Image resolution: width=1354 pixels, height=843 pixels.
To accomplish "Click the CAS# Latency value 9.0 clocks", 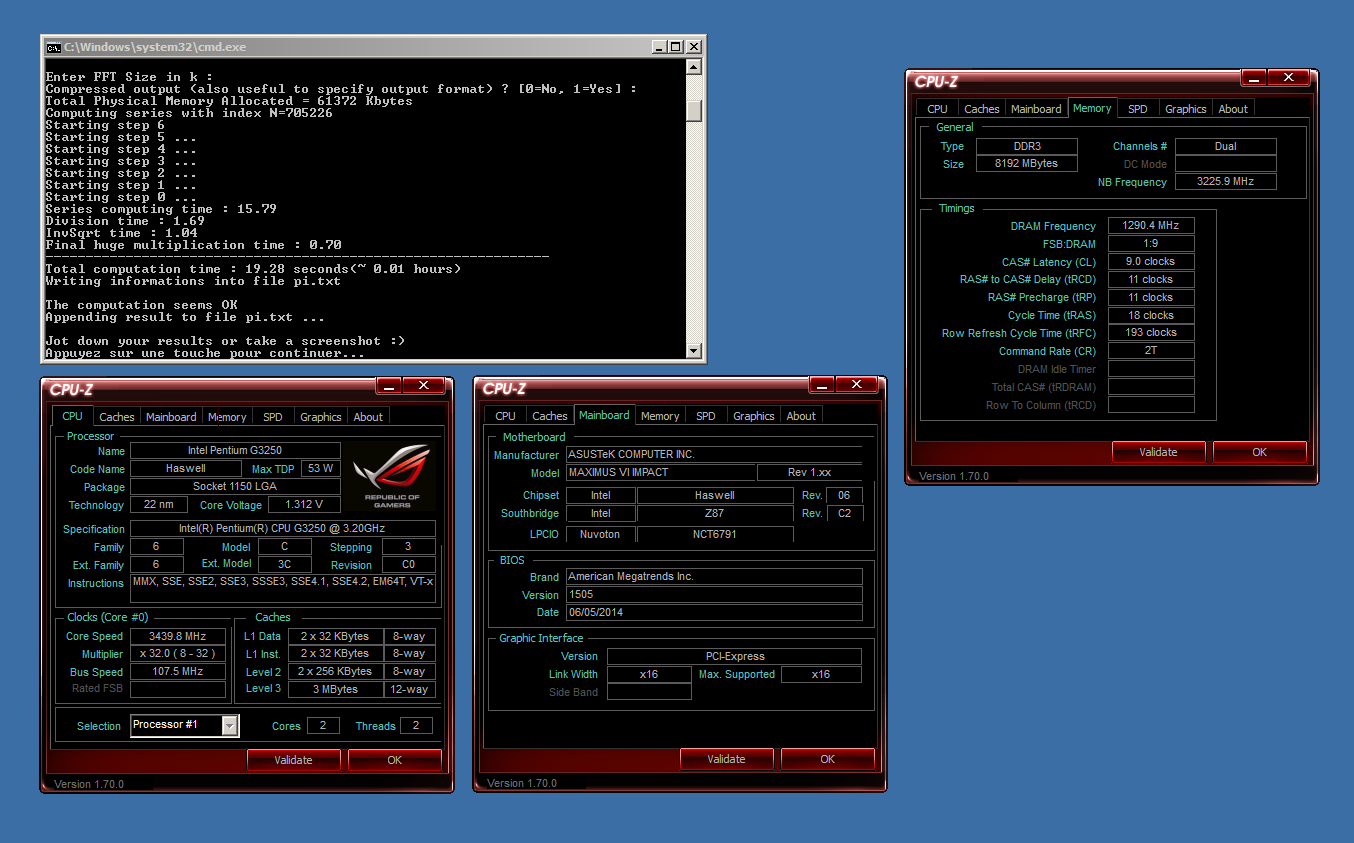I will tap(1151, 262).
